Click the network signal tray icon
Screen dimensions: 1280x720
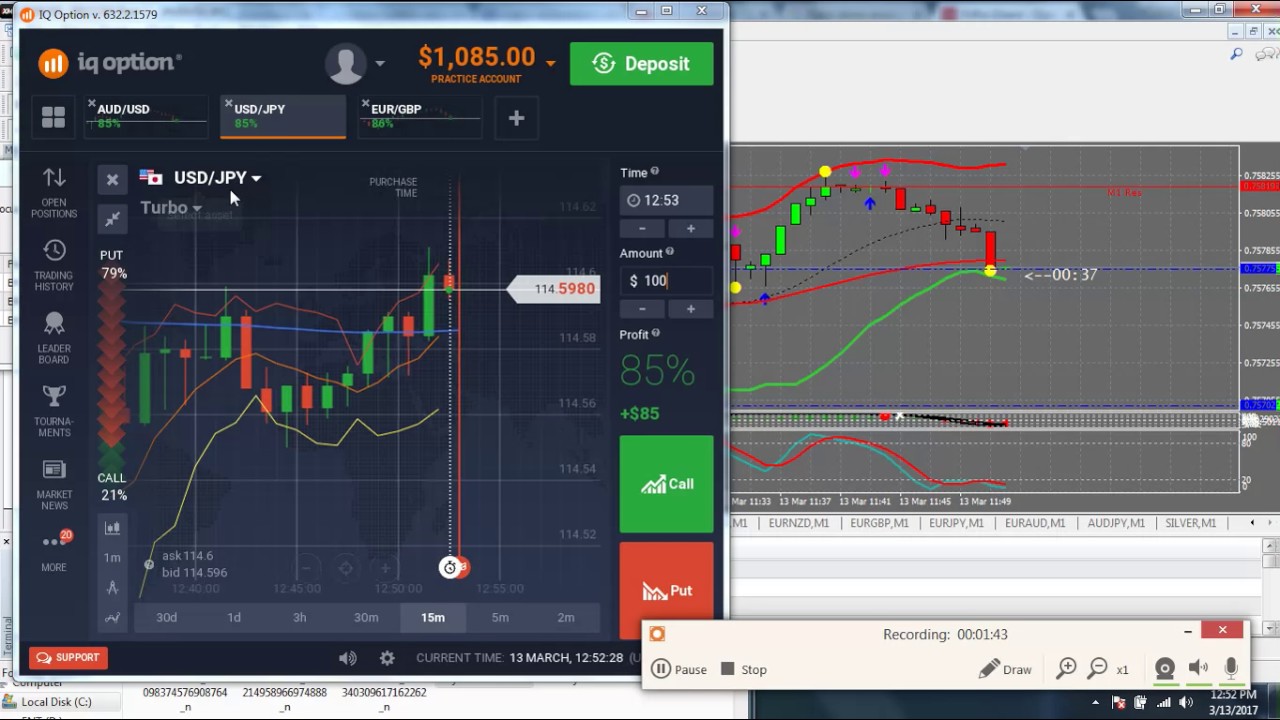pos(1163,702)
